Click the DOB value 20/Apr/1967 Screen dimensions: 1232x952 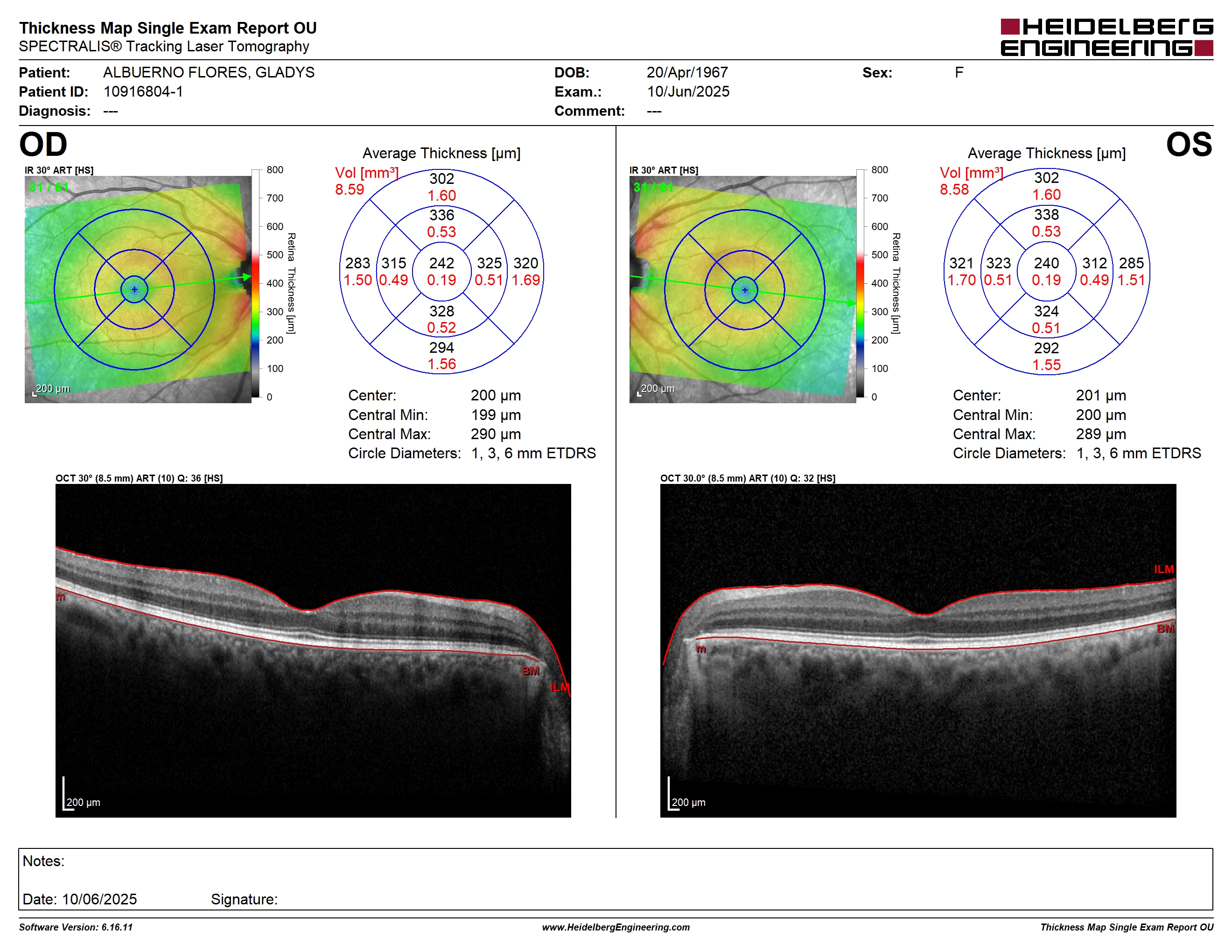(x=687, y=72)
